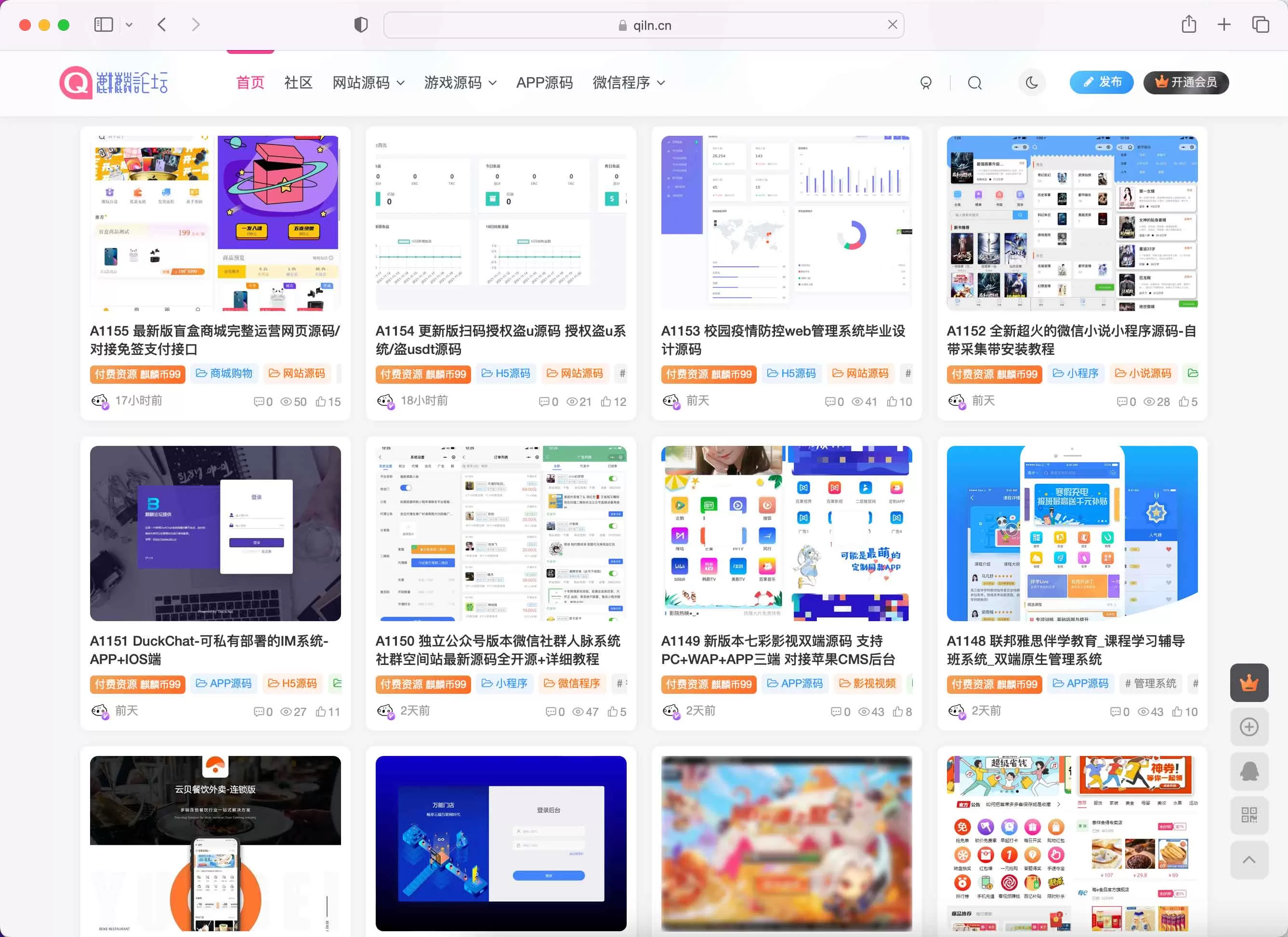Screen dimensions: 1288x937
Task: Click the blue 发布 button
Action: coord(1101,82)
